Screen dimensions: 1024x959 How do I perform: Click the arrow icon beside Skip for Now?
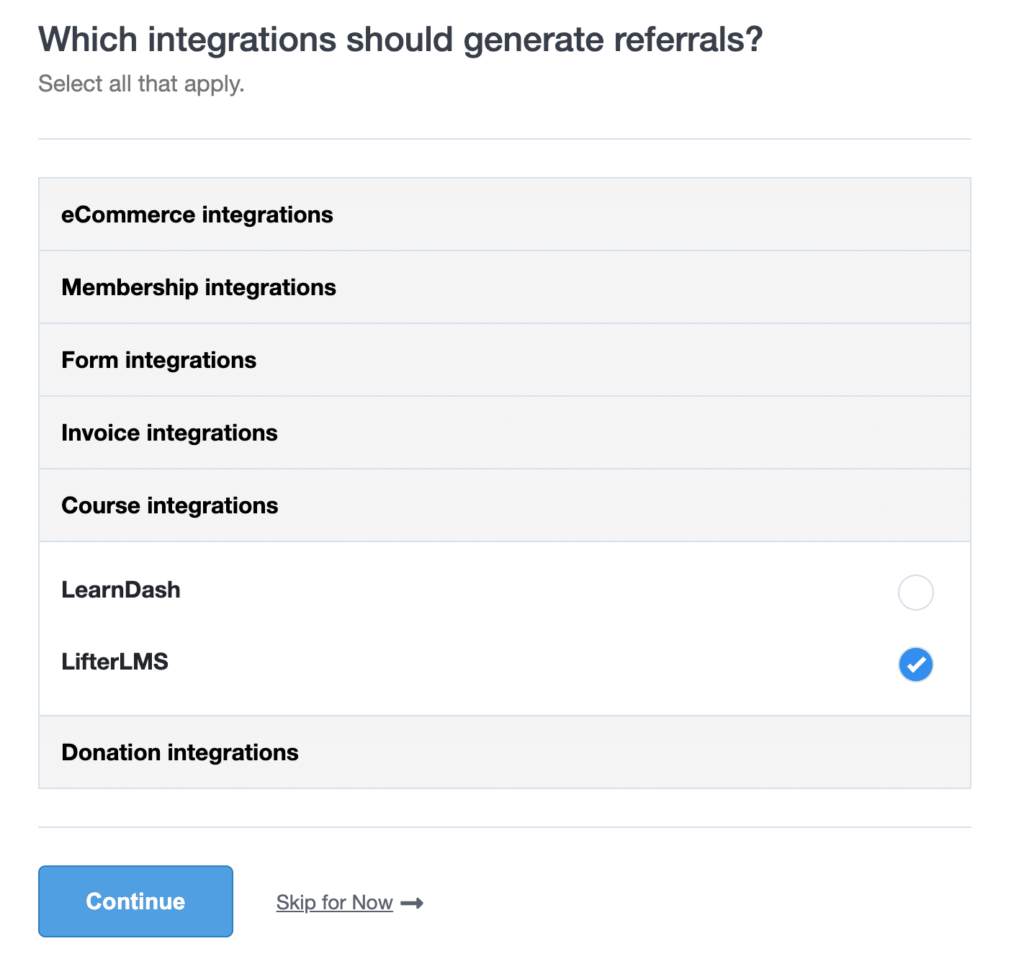[x=411, y=903]
